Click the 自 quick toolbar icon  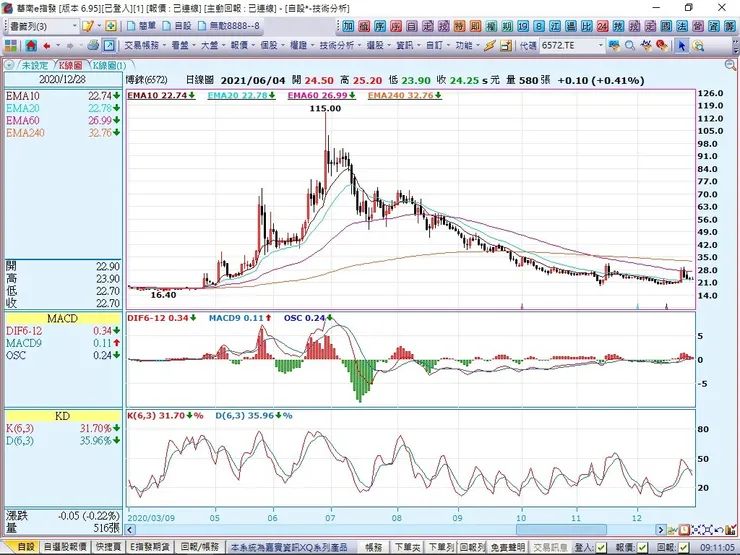412,26
